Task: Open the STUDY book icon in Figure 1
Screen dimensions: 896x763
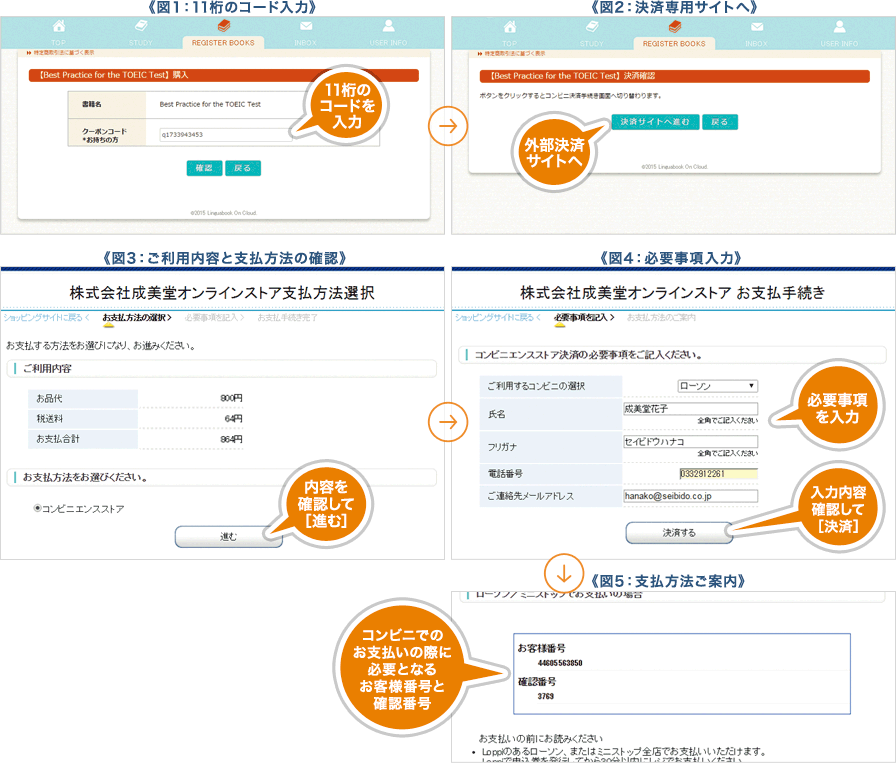Action: (x=141, y=26)
